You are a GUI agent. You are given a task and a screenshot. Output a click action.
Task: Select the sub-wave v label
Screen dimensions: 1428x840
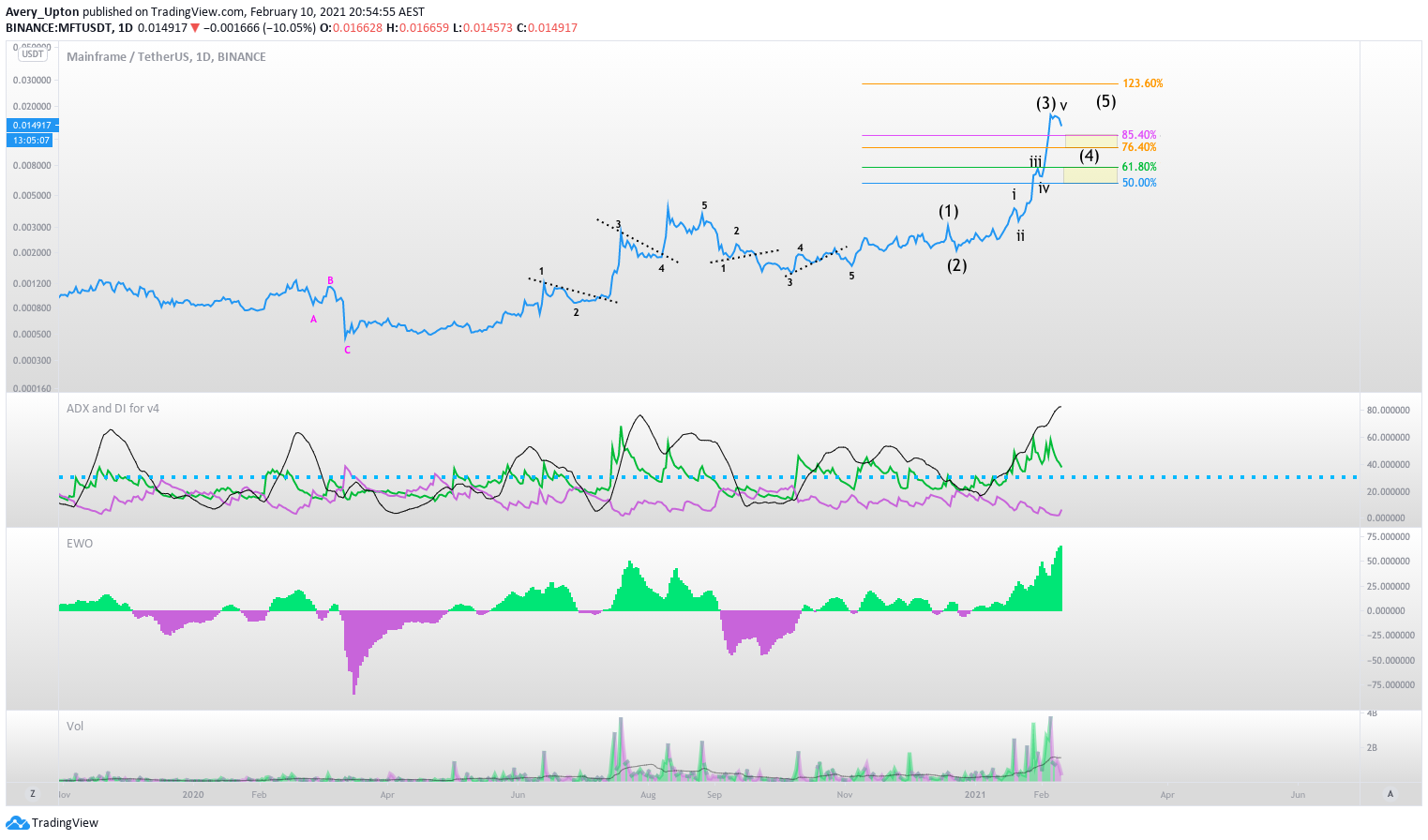pos(1063,106)
